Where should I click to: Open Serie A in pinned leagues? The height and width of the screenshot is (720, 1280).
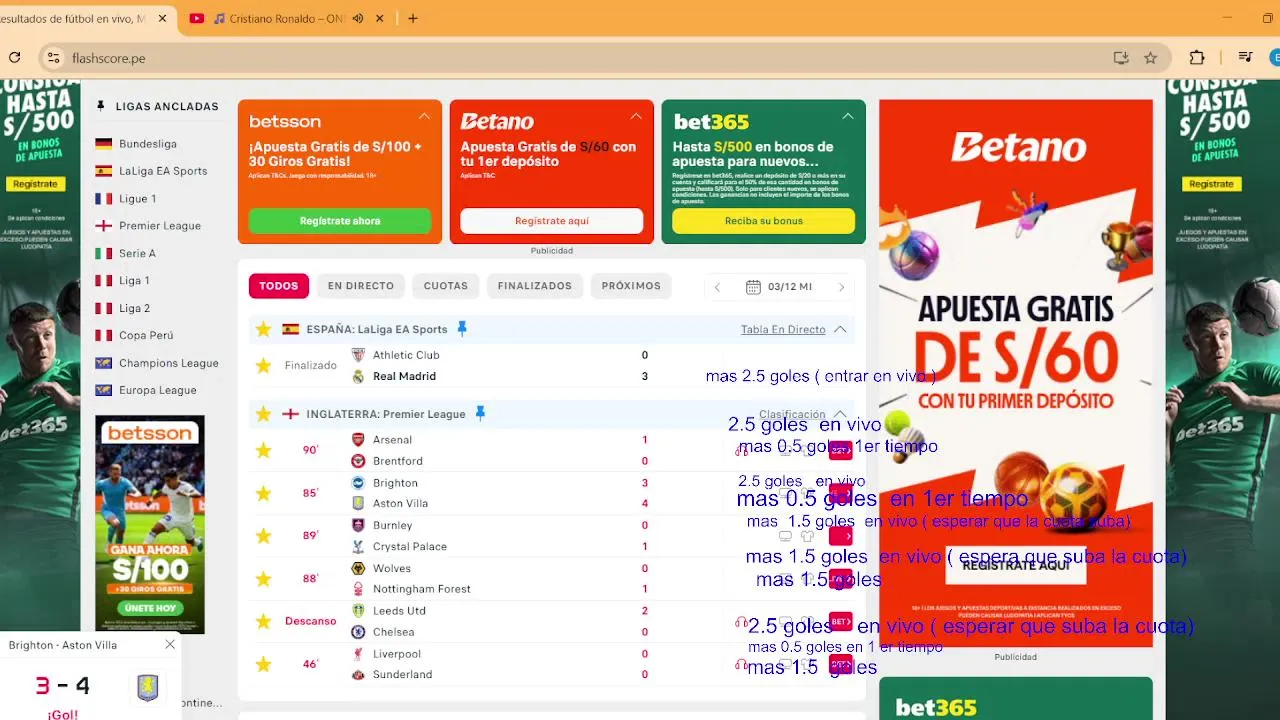point(137,254)
